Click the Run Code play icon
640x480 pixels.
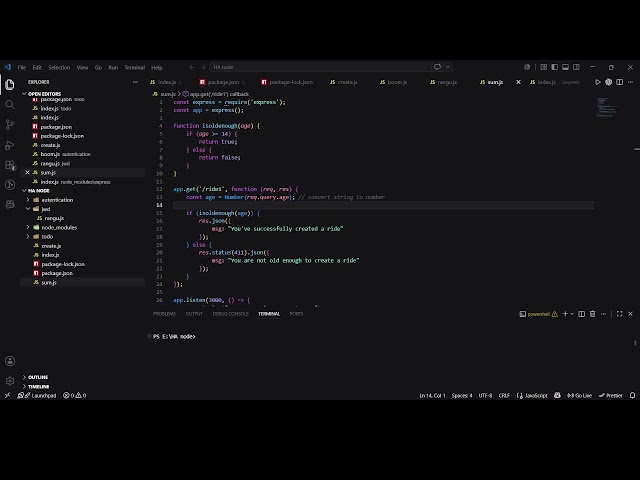tap(598, 82)
